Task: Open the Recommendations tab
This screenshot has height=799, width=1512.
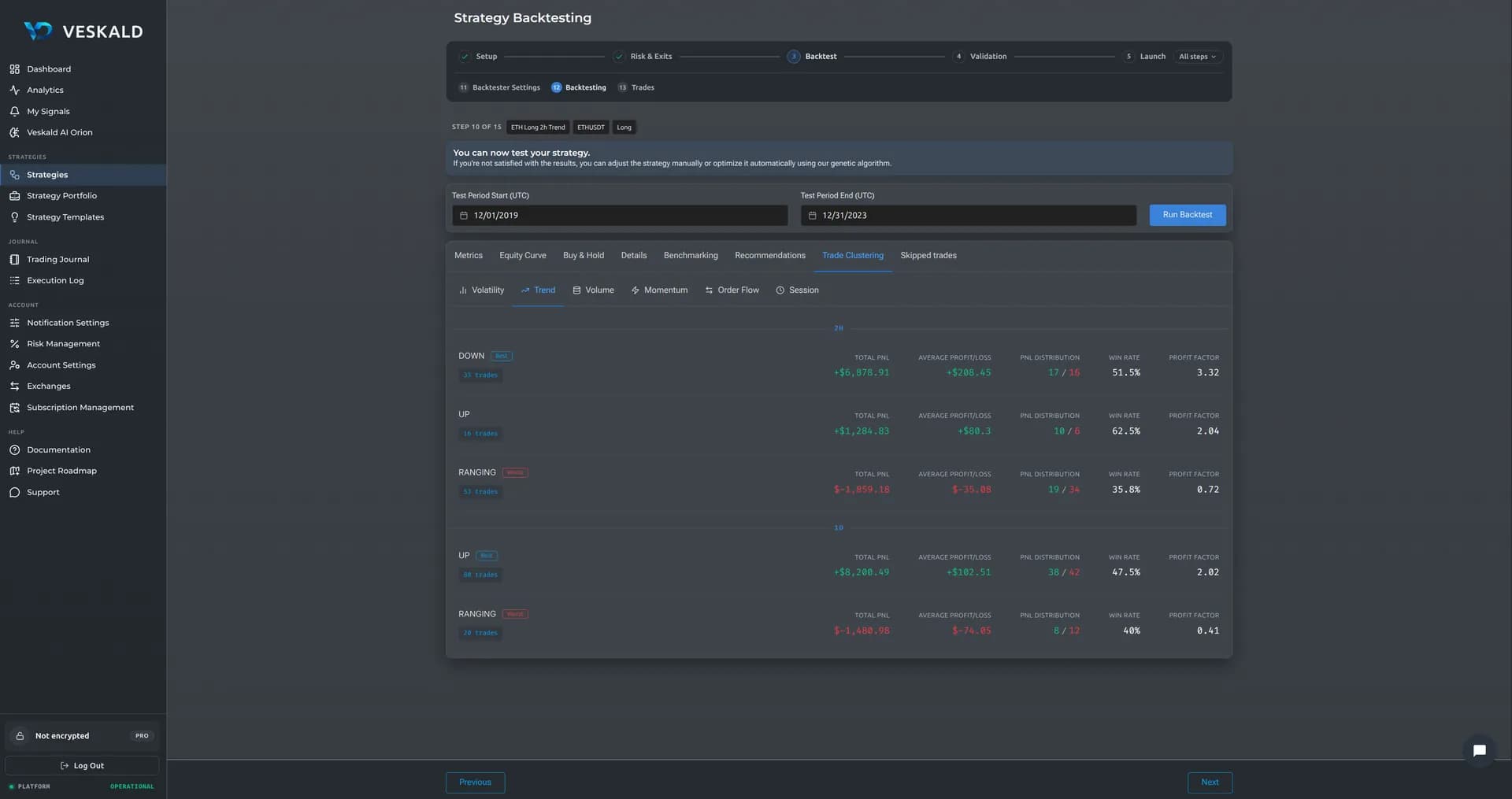Action: coord(770,256)
